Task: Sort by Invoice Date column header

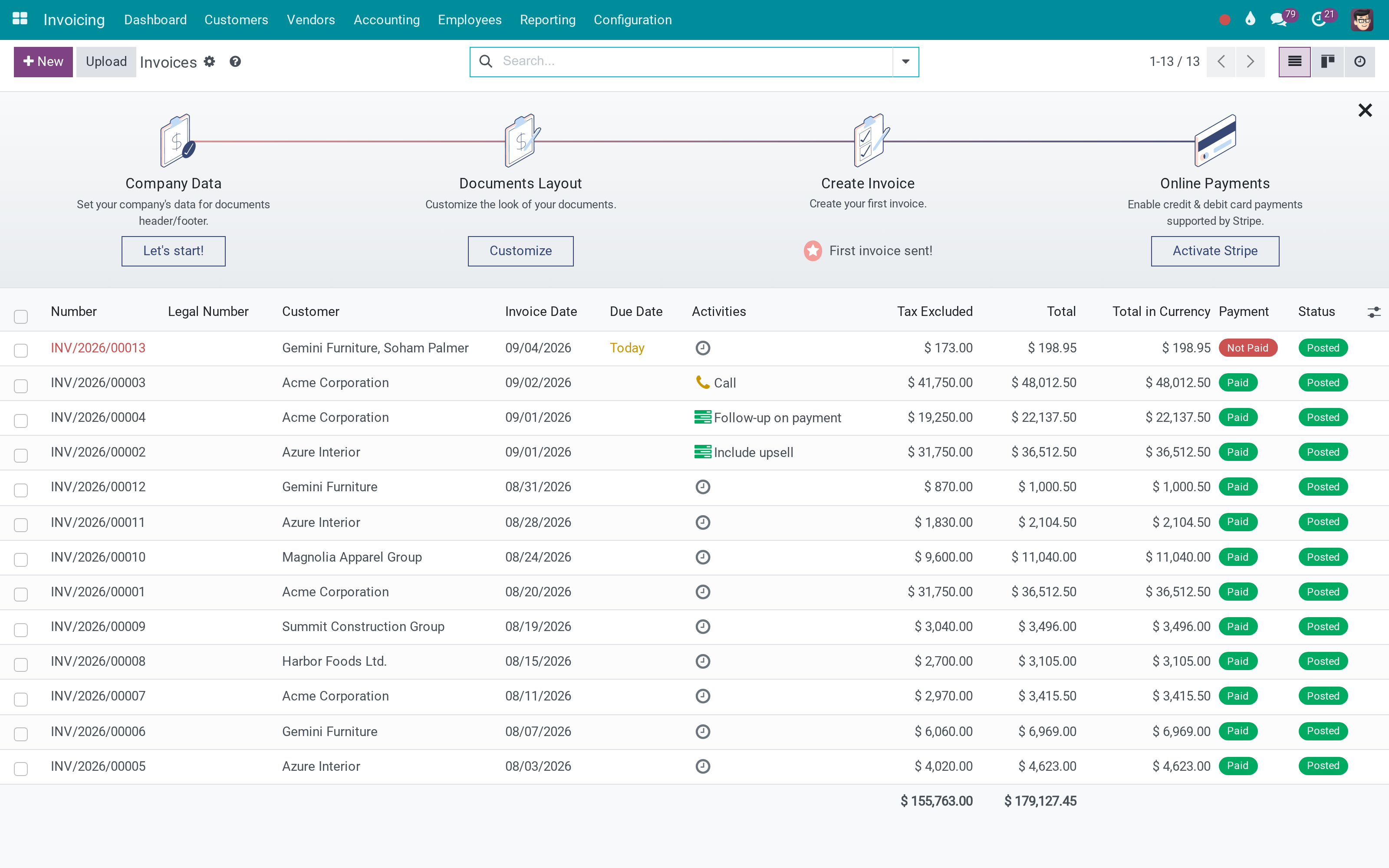Action: click(541, 312)
